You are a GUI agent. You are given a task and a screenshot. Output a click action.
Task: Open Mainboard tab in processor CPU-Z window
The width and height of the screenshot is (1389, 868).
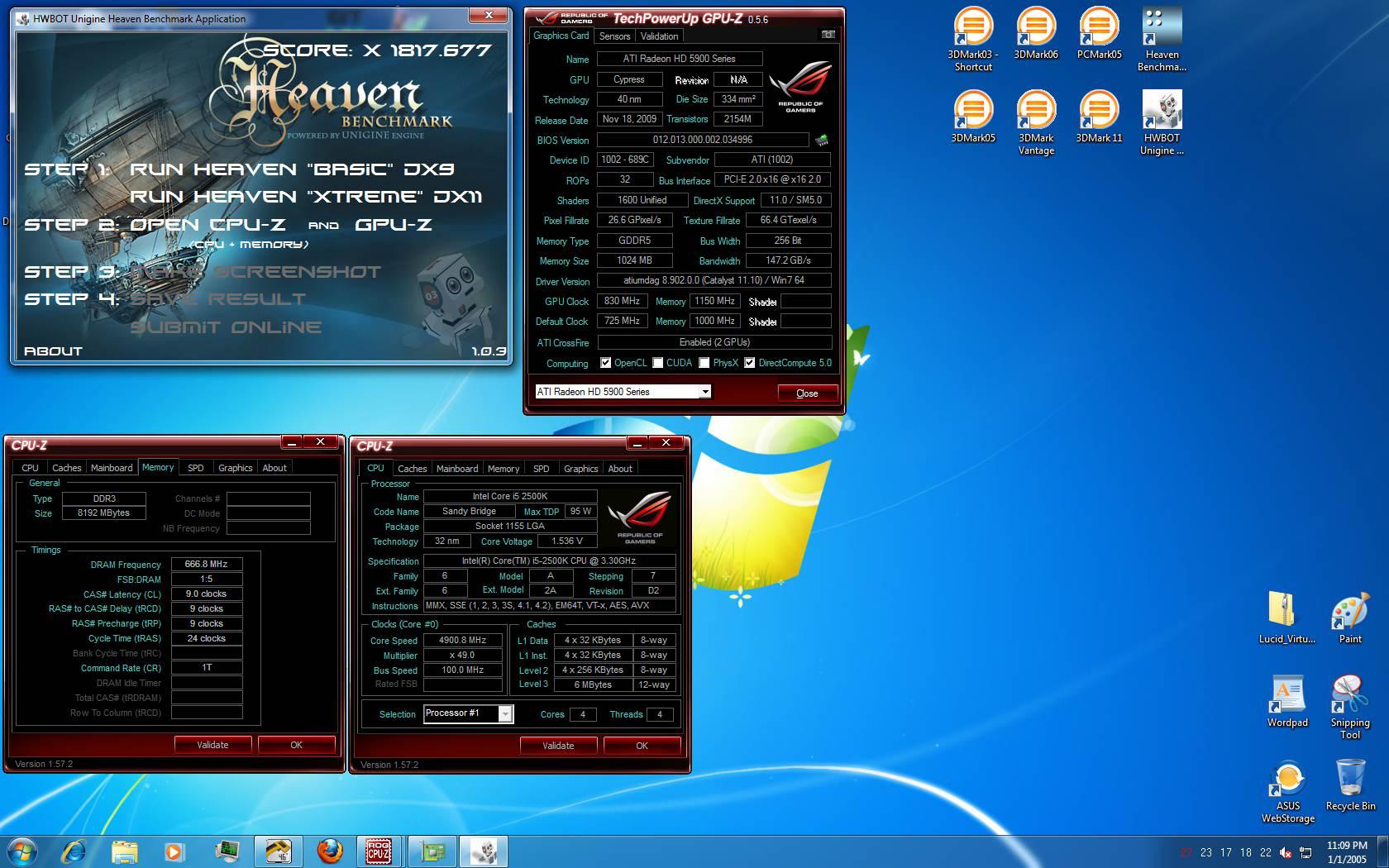point(457,469)
